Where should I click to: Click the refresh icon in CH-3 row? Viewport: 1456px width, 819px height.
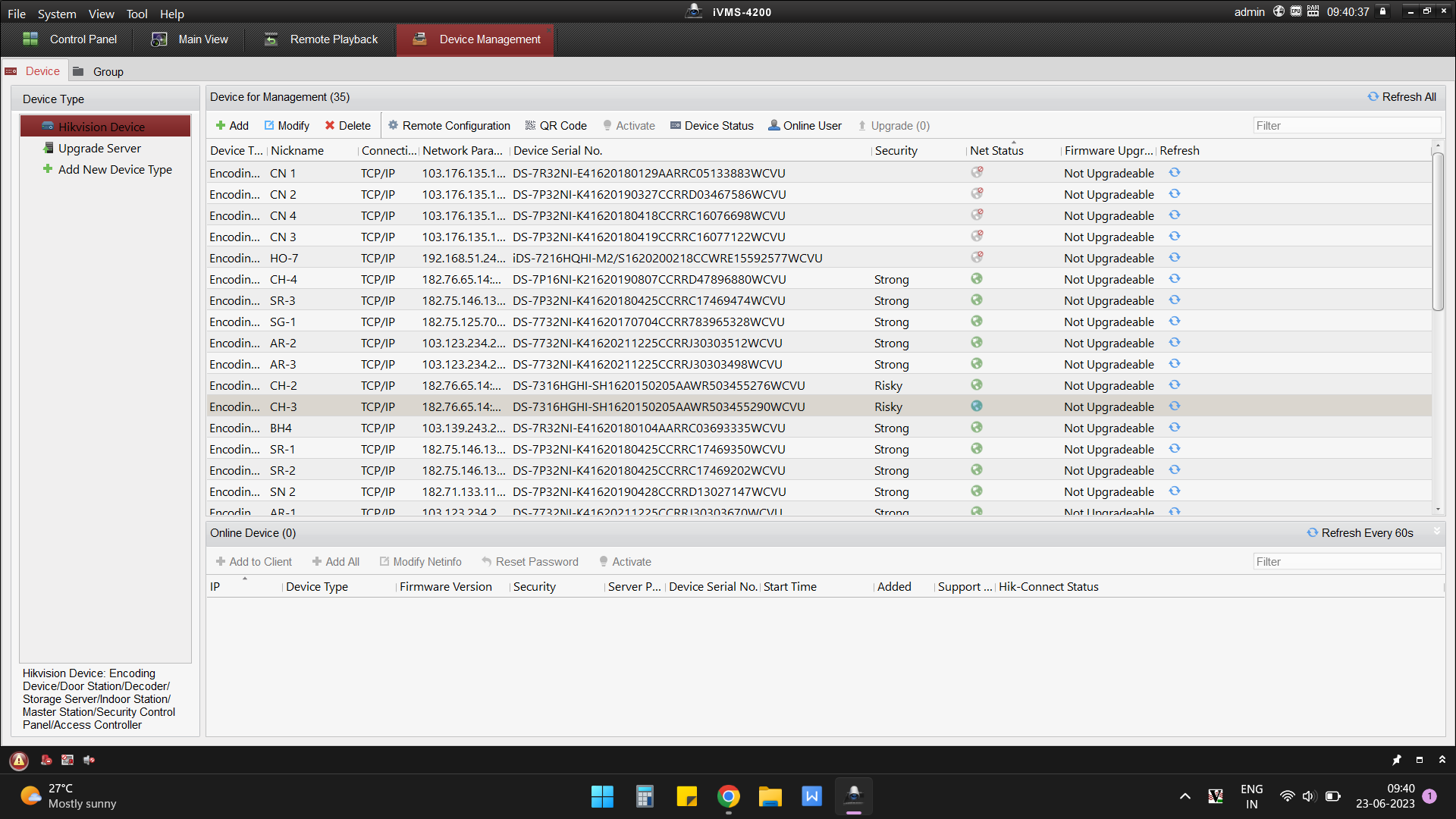1174,406
